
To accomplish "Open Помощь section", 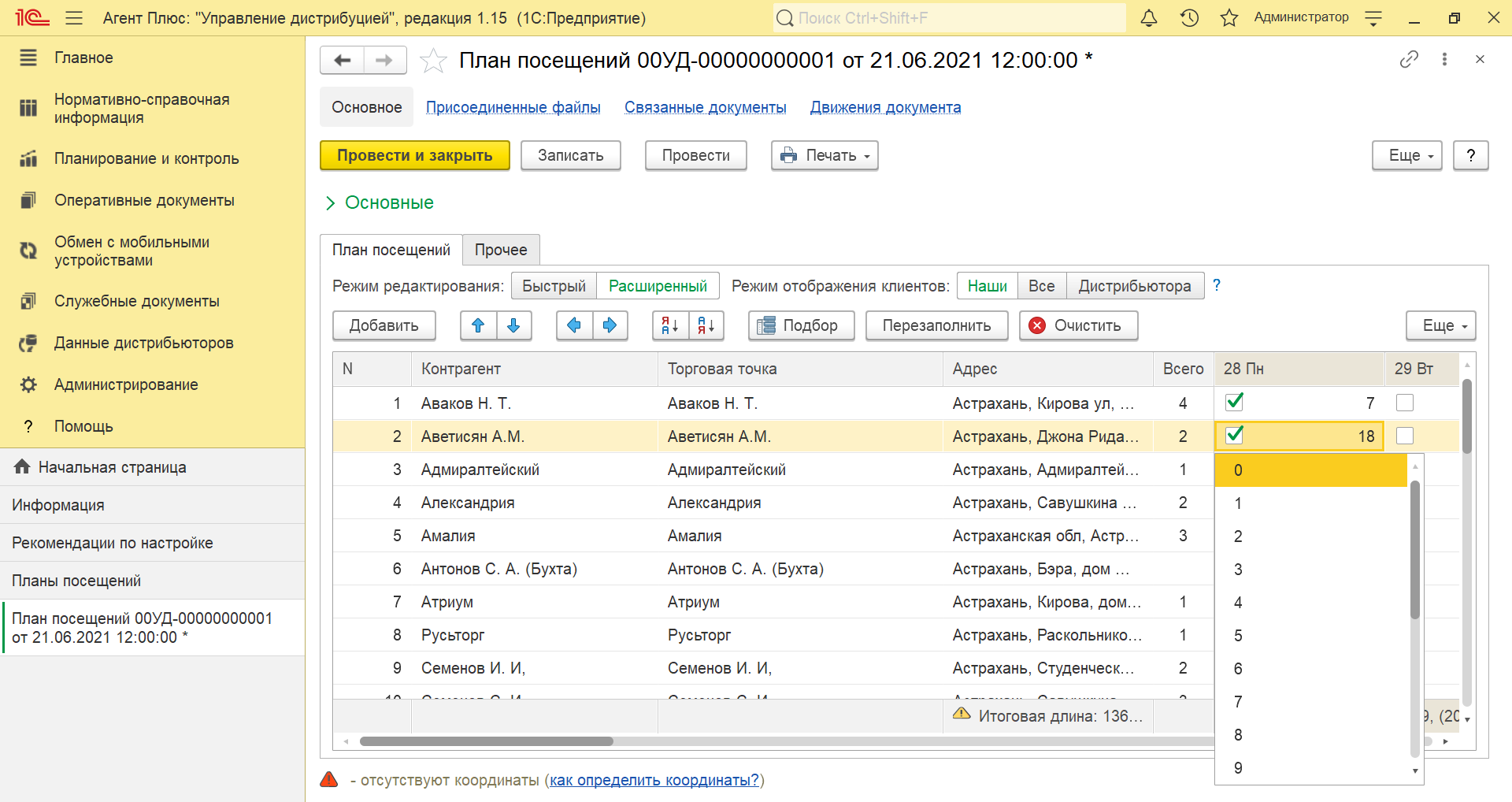I will pos(152,426).
